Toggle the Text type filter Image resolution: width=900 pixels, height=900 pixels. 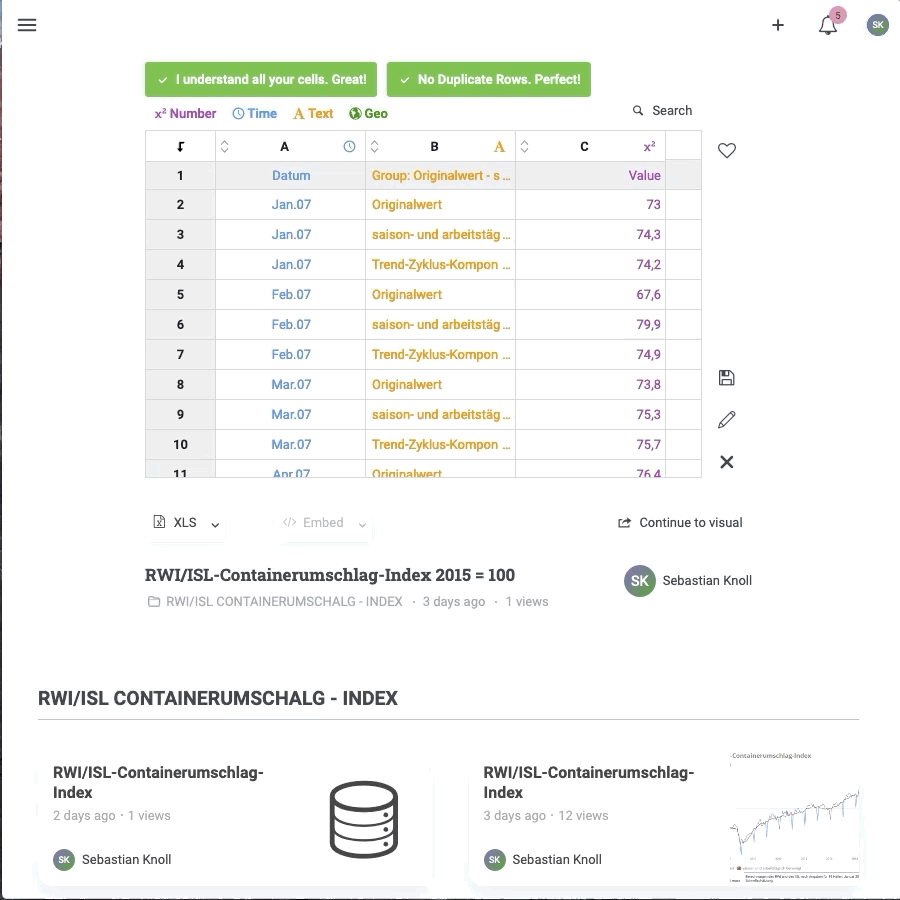pos(313,114)
